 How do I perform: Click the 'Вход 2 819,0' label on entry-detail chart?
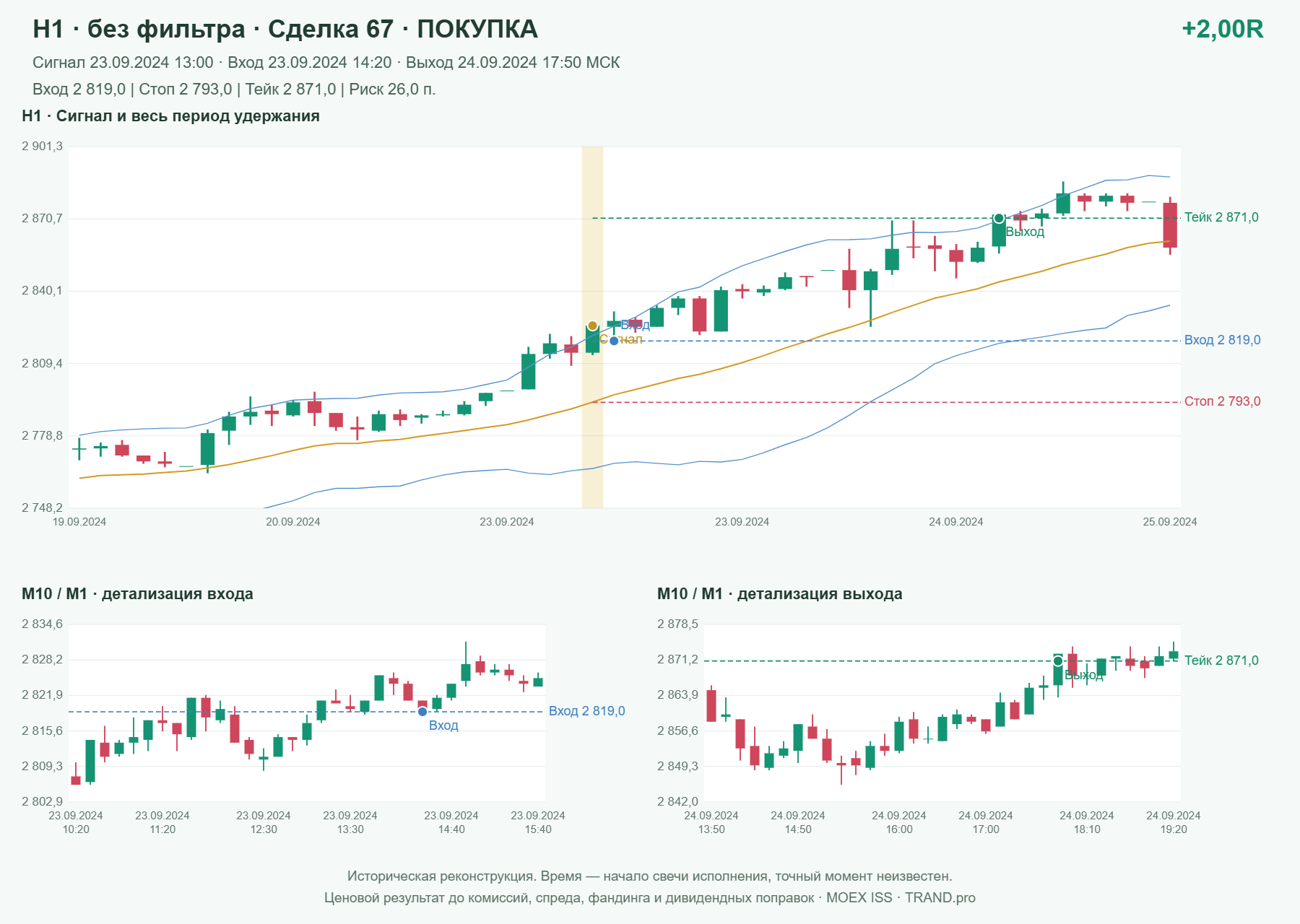pyautogui.click(x=586, y=711)
